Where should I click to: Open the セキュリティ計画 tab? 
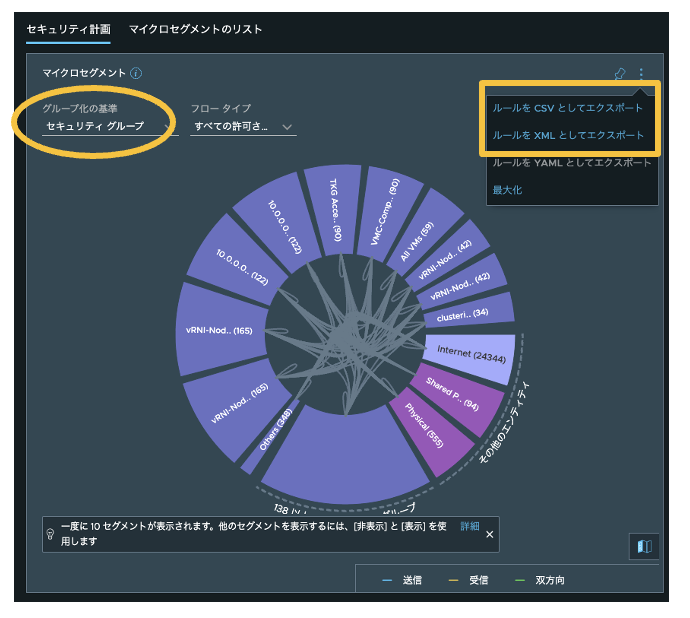point(68,29)
